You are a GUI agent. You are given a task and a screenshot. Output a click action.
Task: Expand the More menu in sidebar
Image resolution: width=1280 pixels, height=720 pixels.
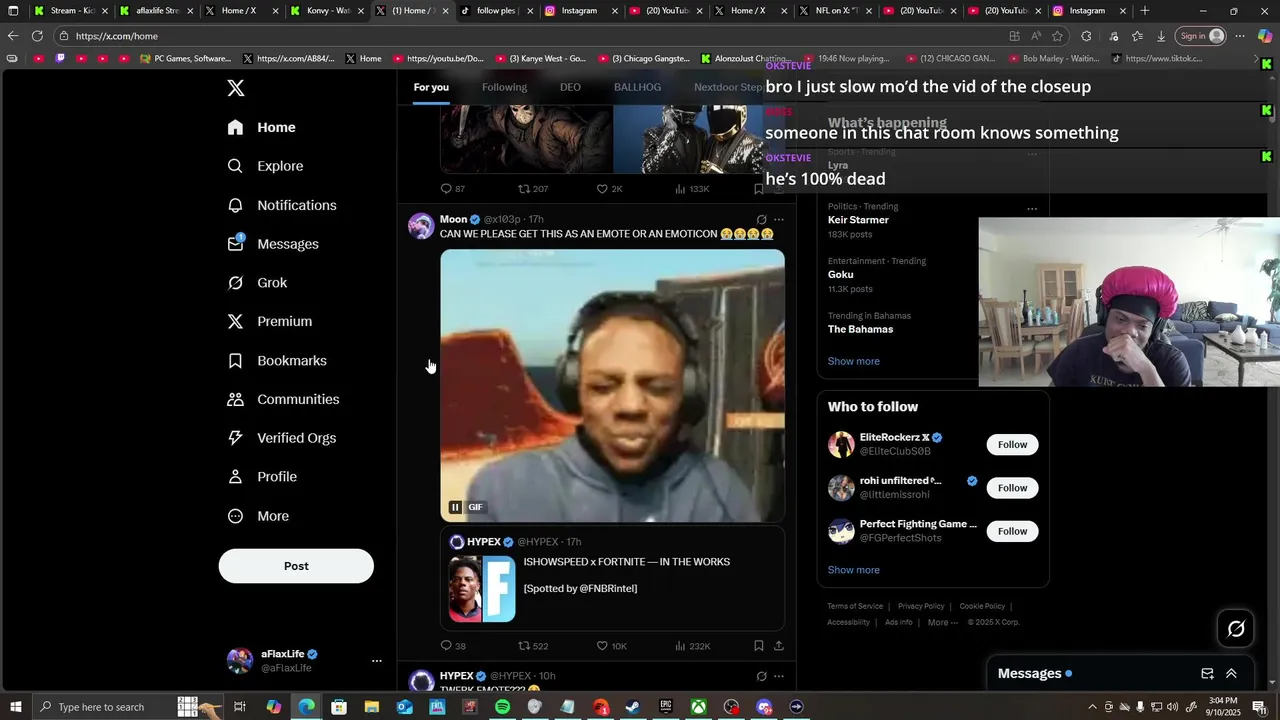point(258,516)
